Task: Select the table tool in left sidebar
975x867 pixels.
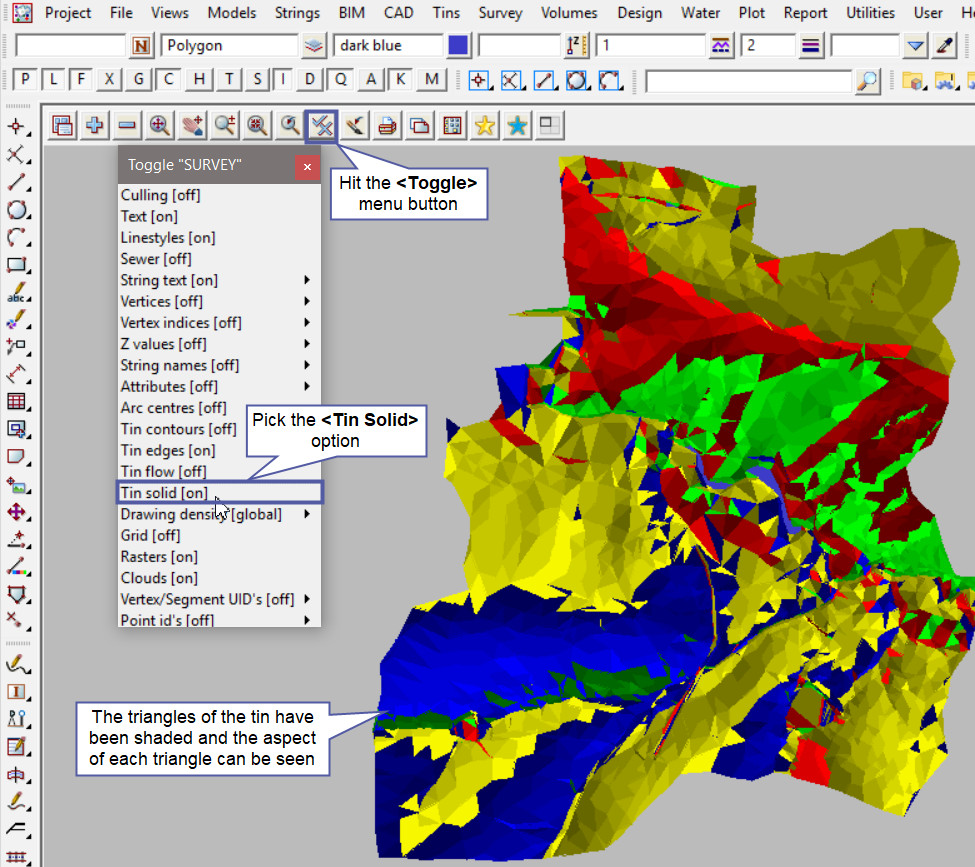Action: tap(16, 402)
